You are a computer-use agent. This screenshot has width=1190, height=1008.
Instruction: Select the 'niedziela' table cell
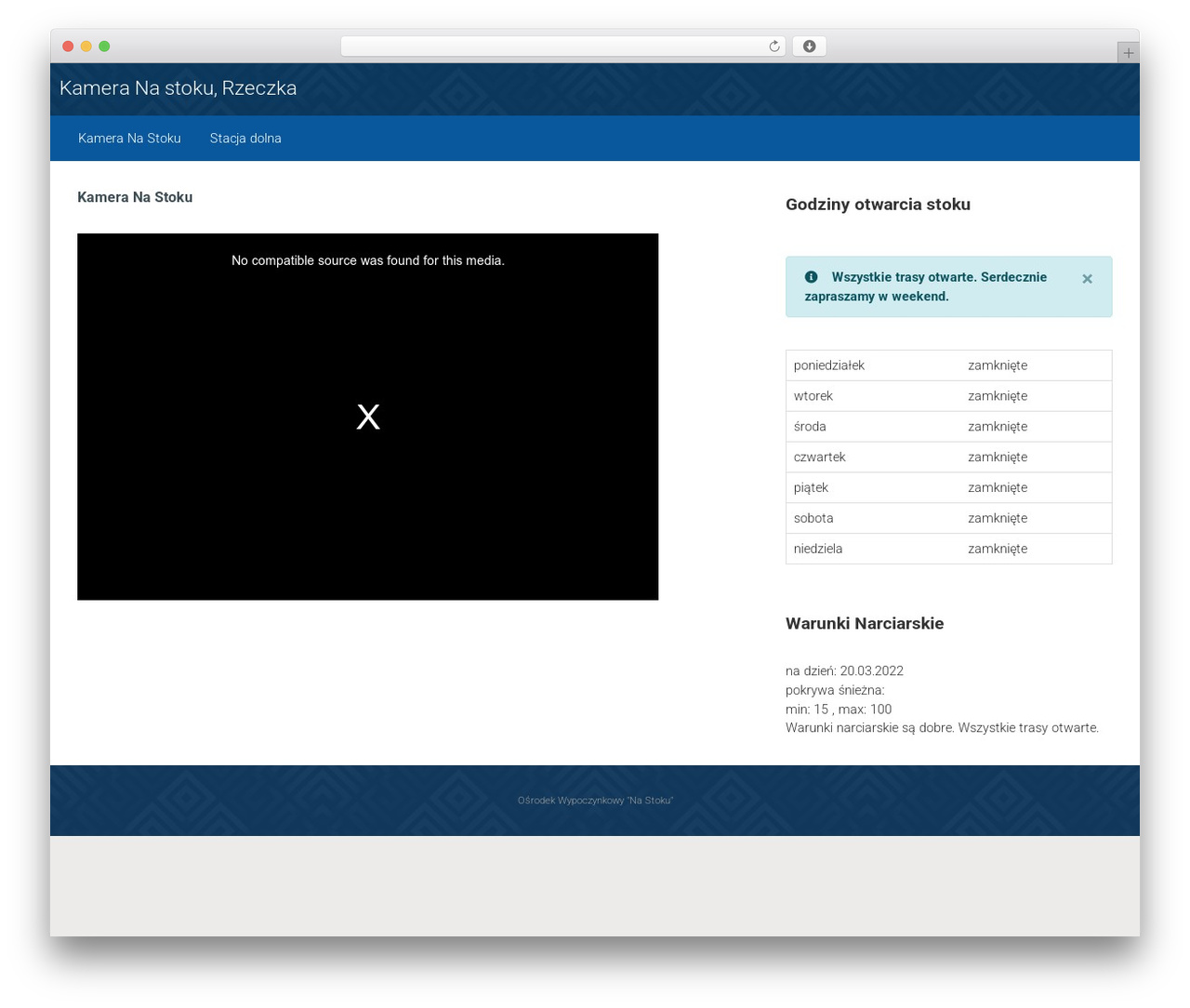tap(873, 549)
